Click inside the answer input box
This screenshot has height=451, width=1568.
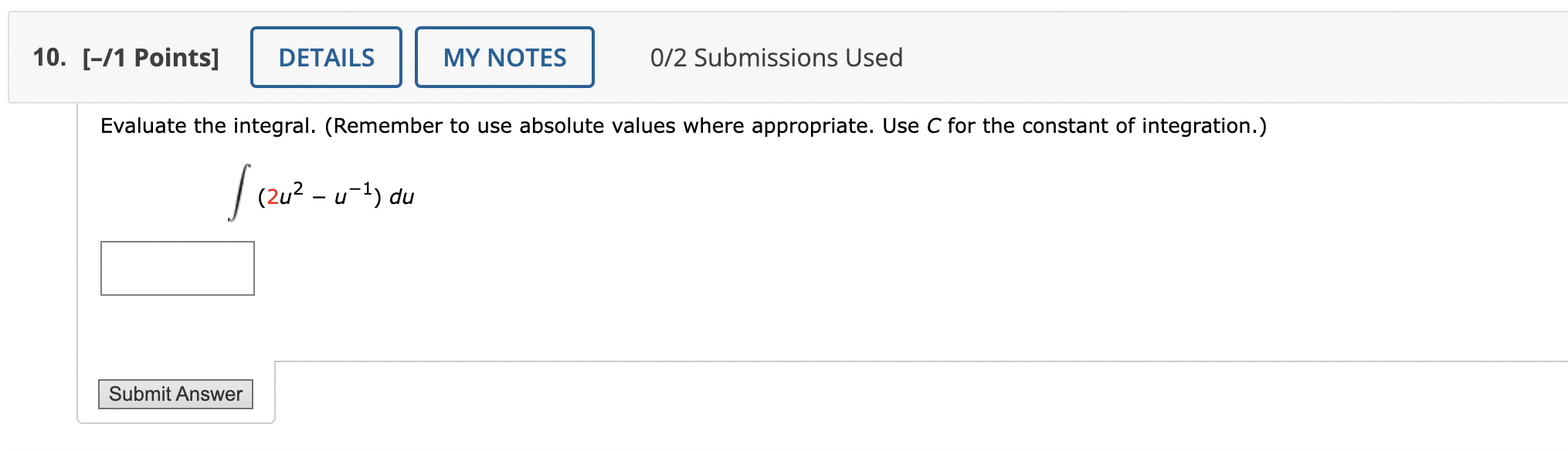[177, 268]
